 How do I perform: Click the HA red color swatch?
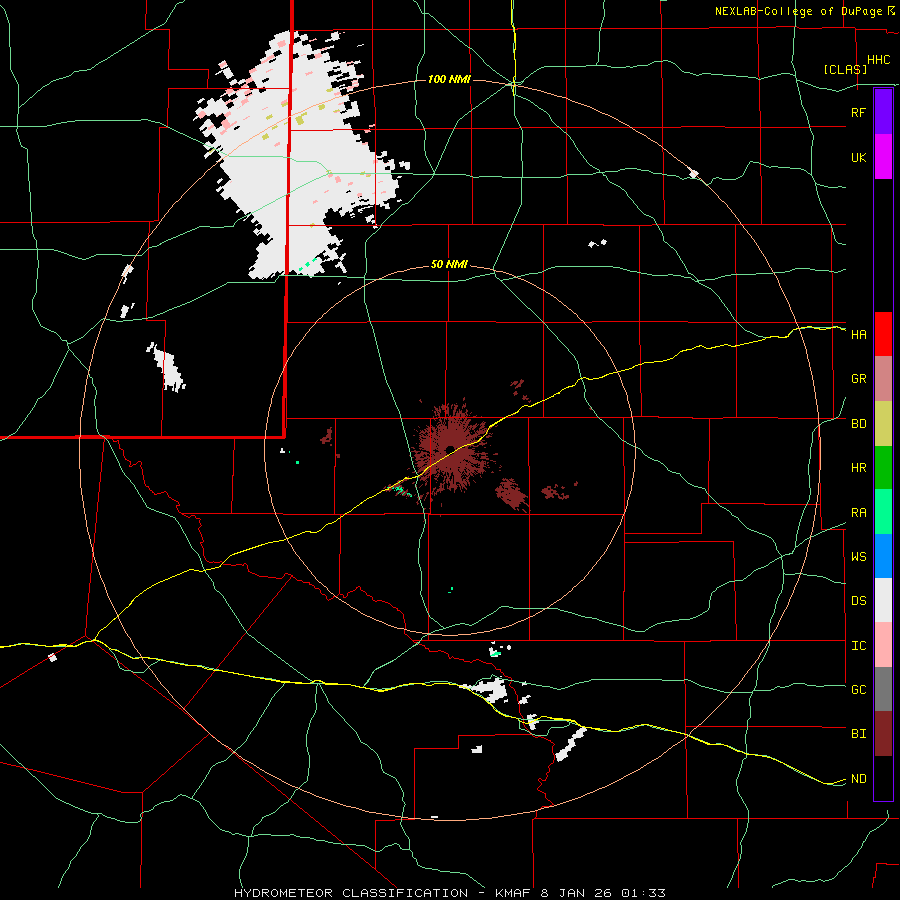pyautogui.click(x=883, y=334)
